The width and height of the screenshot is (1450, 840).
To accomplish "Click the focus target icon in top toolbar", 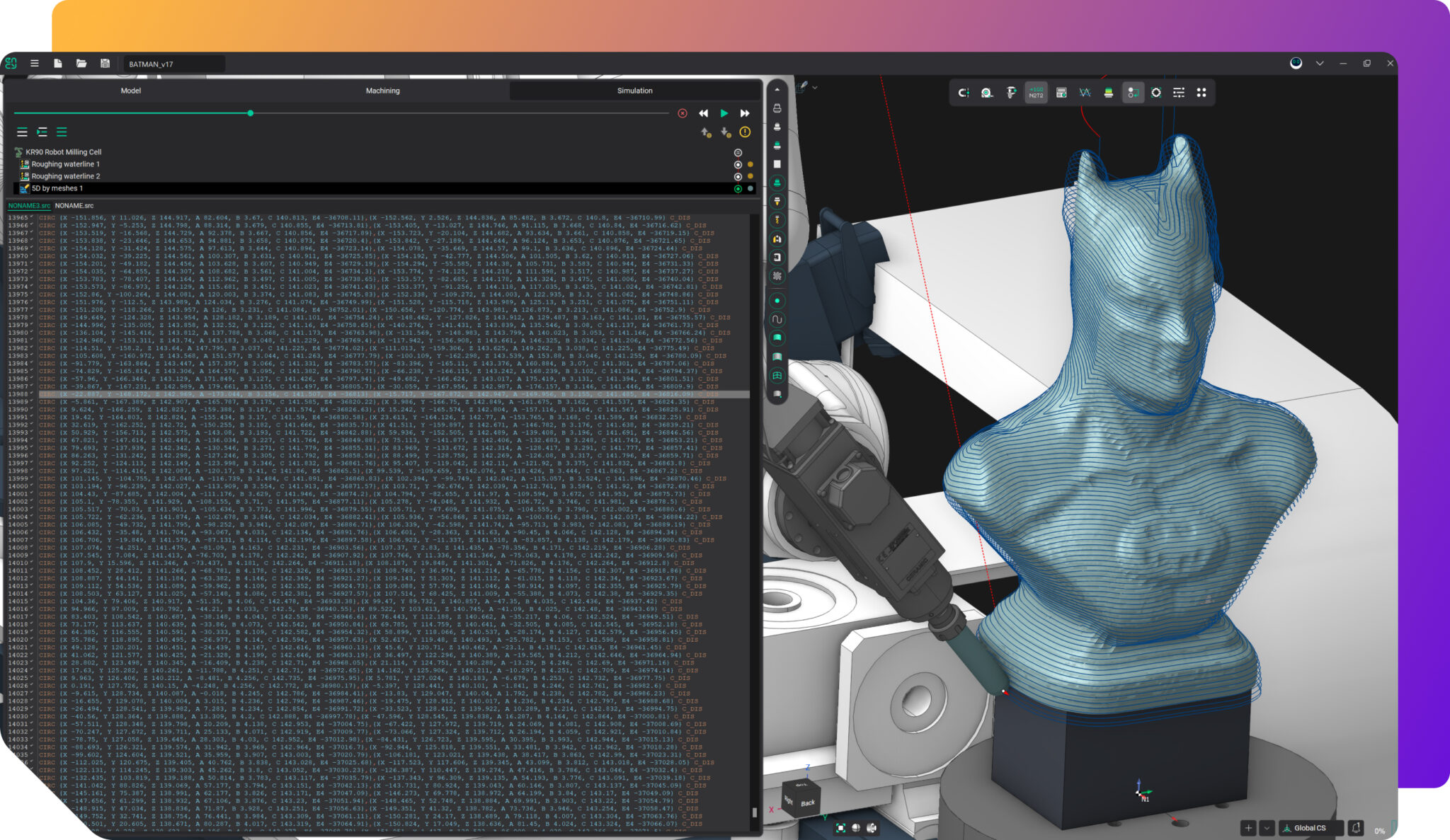I will [x=1156, y=93].
